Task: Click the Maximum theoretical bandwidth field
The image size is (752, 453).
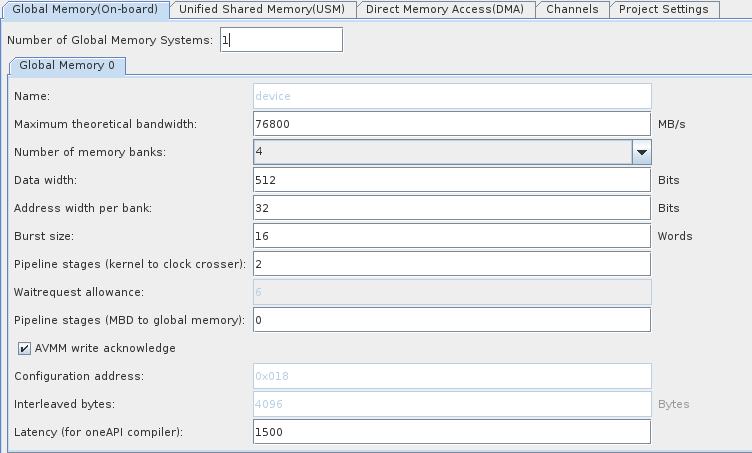Action: point(452,124)
